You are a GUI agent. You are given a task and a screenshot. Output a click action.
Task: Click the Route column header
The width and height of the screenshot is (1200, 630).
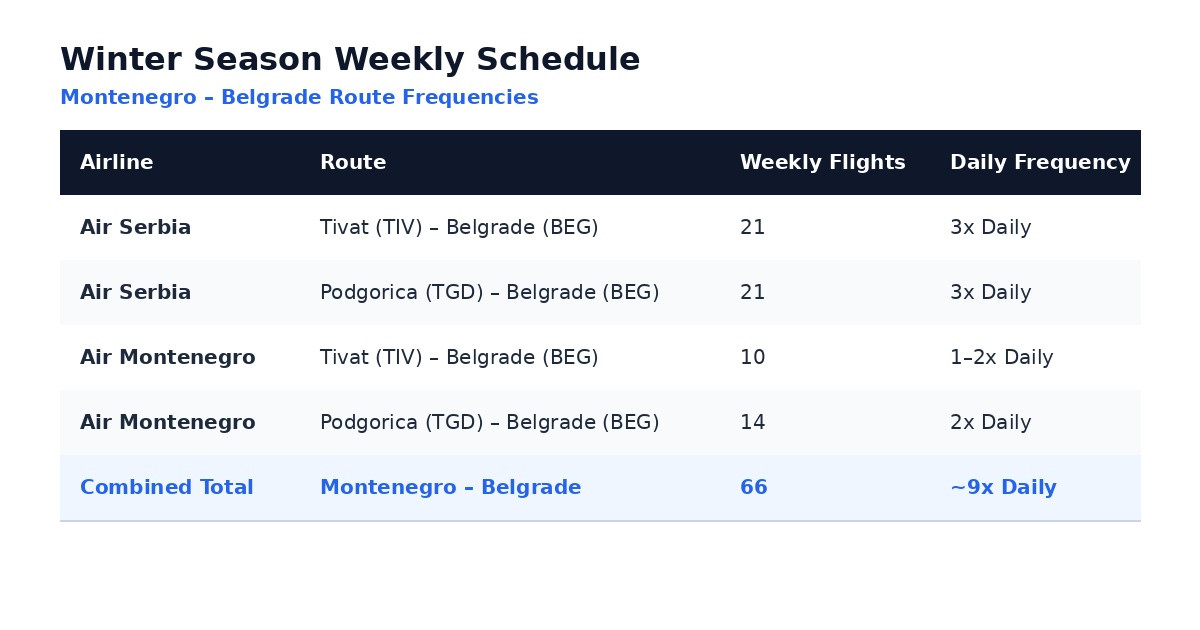coord(353,163)
